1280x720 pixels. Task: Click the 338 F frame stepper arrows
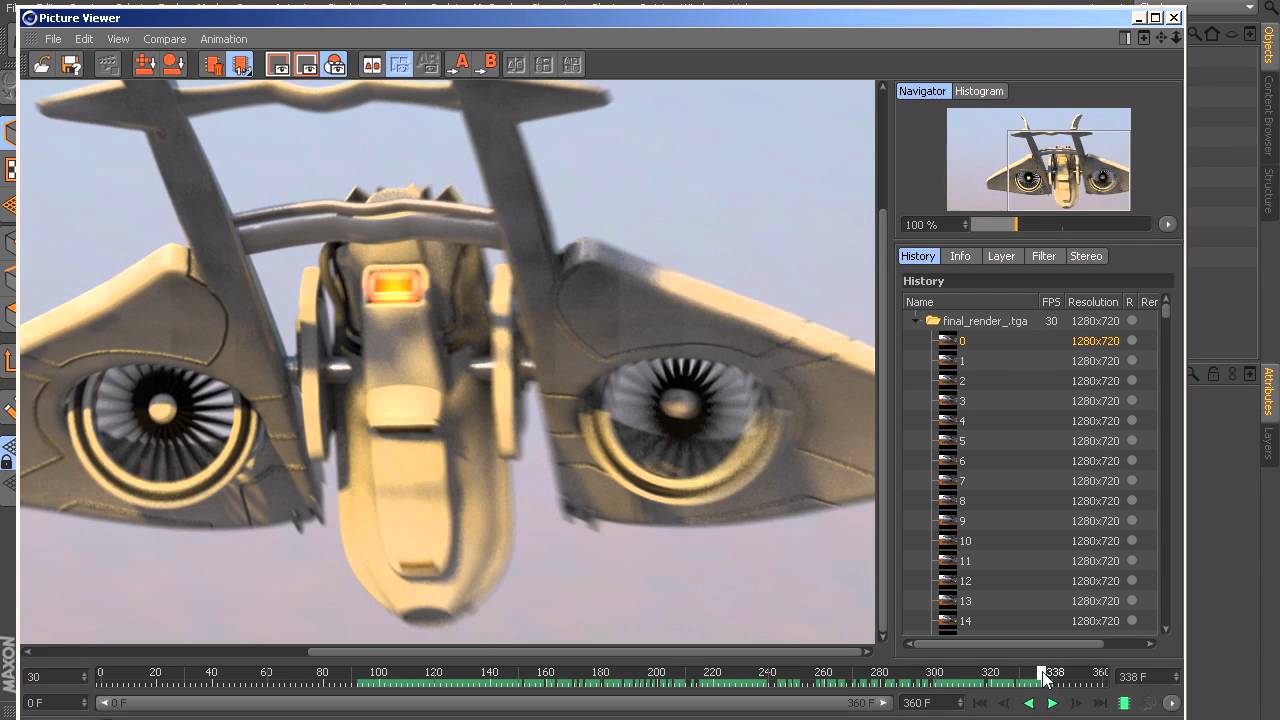point(1175,677)
